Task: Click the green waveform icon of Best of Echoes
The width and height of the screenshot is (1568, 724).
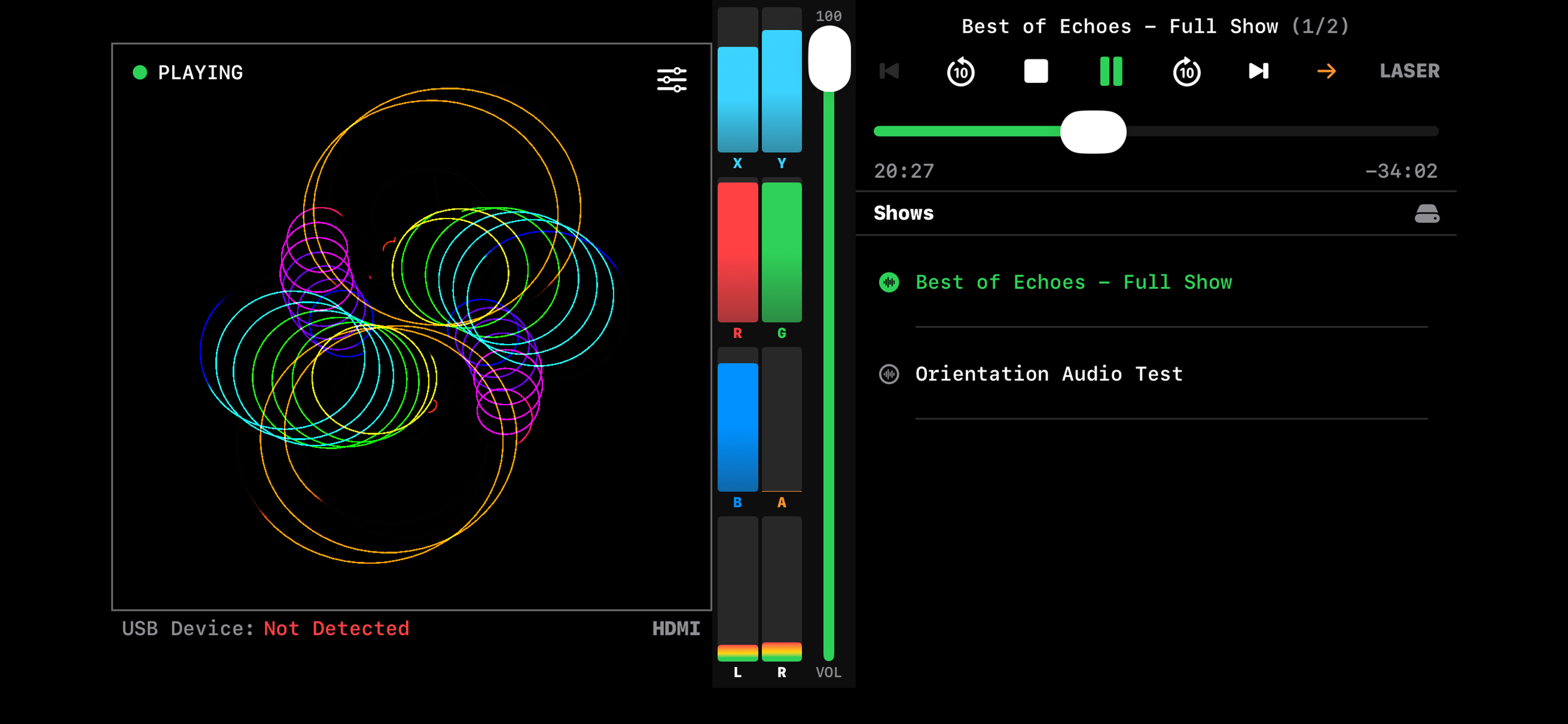Action: [888, 282]
